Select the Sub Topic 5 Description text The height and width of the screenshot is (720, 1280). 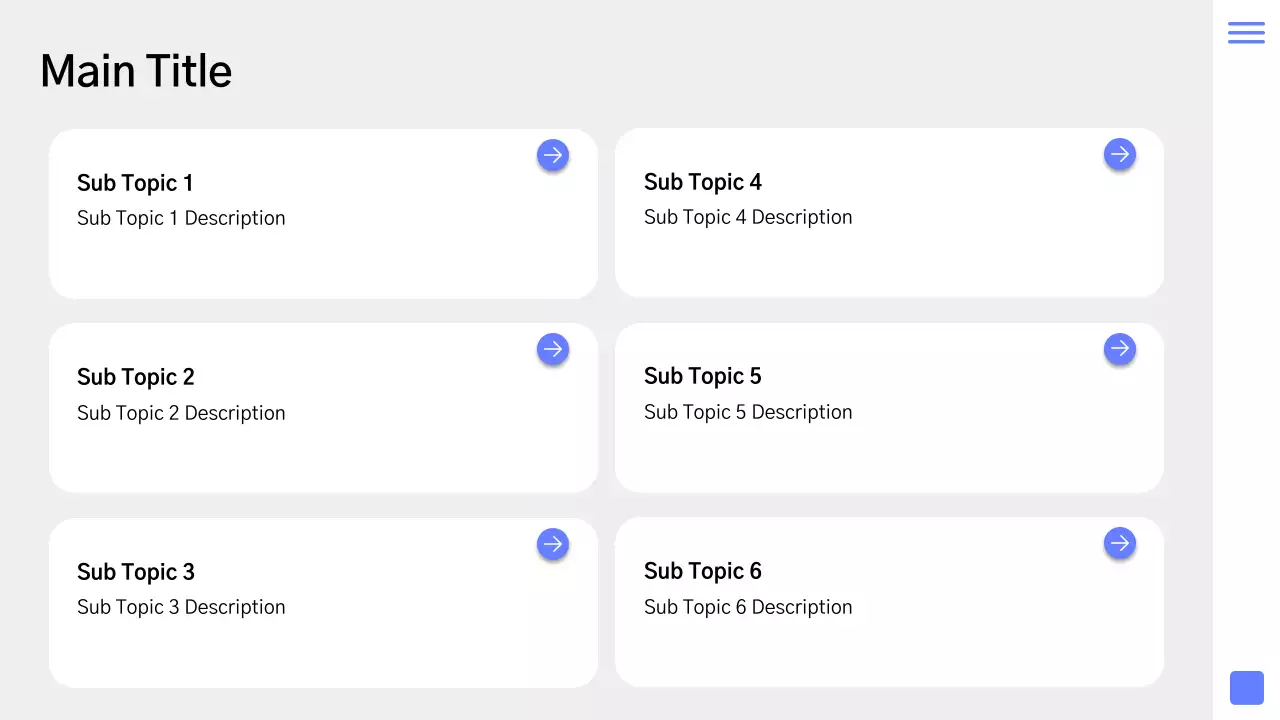point(748,412)
